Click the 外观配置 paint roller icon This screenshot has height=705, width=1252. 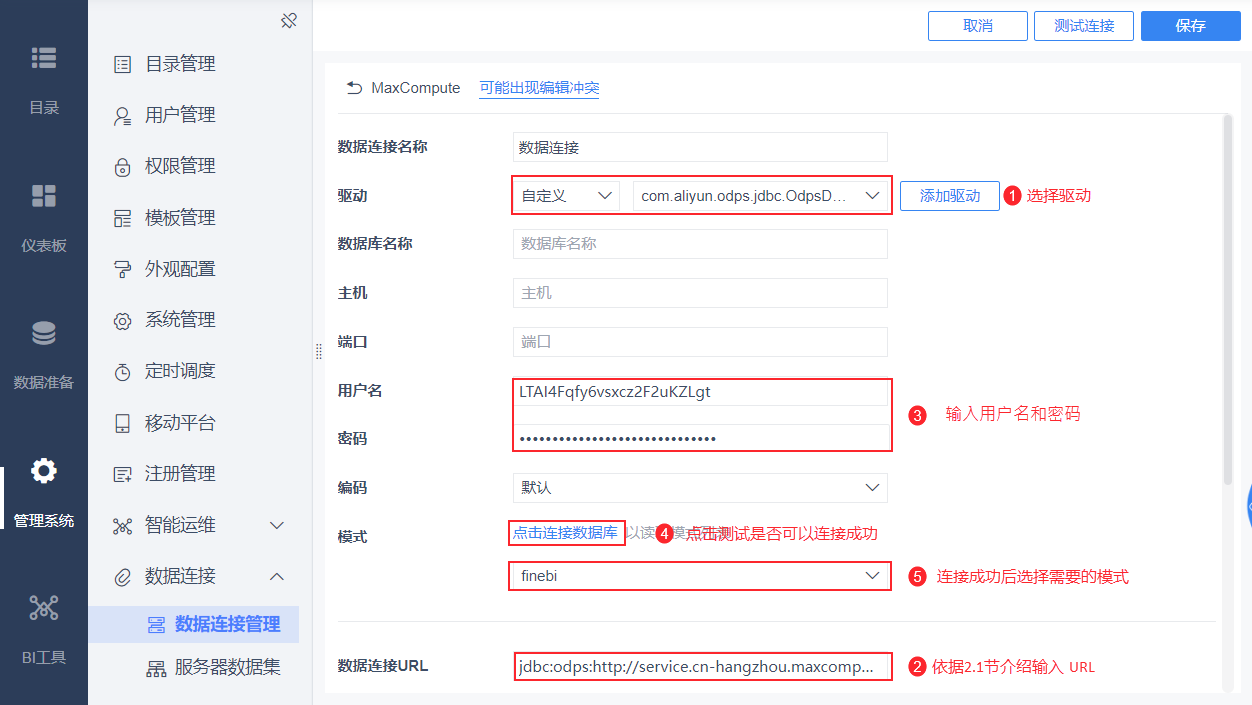pos(123,269)
